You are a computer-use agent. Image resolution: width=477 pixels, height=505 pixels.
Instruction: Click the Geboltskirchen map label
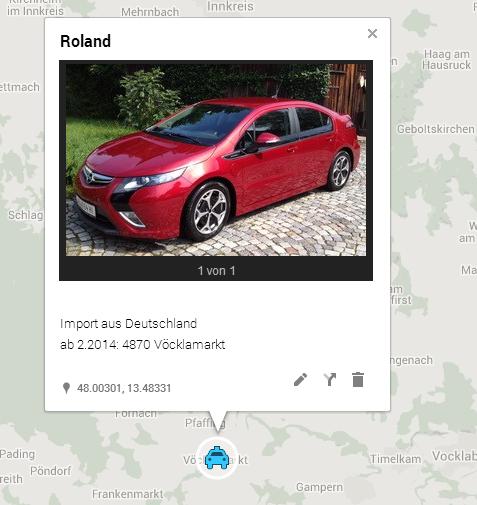click(435, 129)
